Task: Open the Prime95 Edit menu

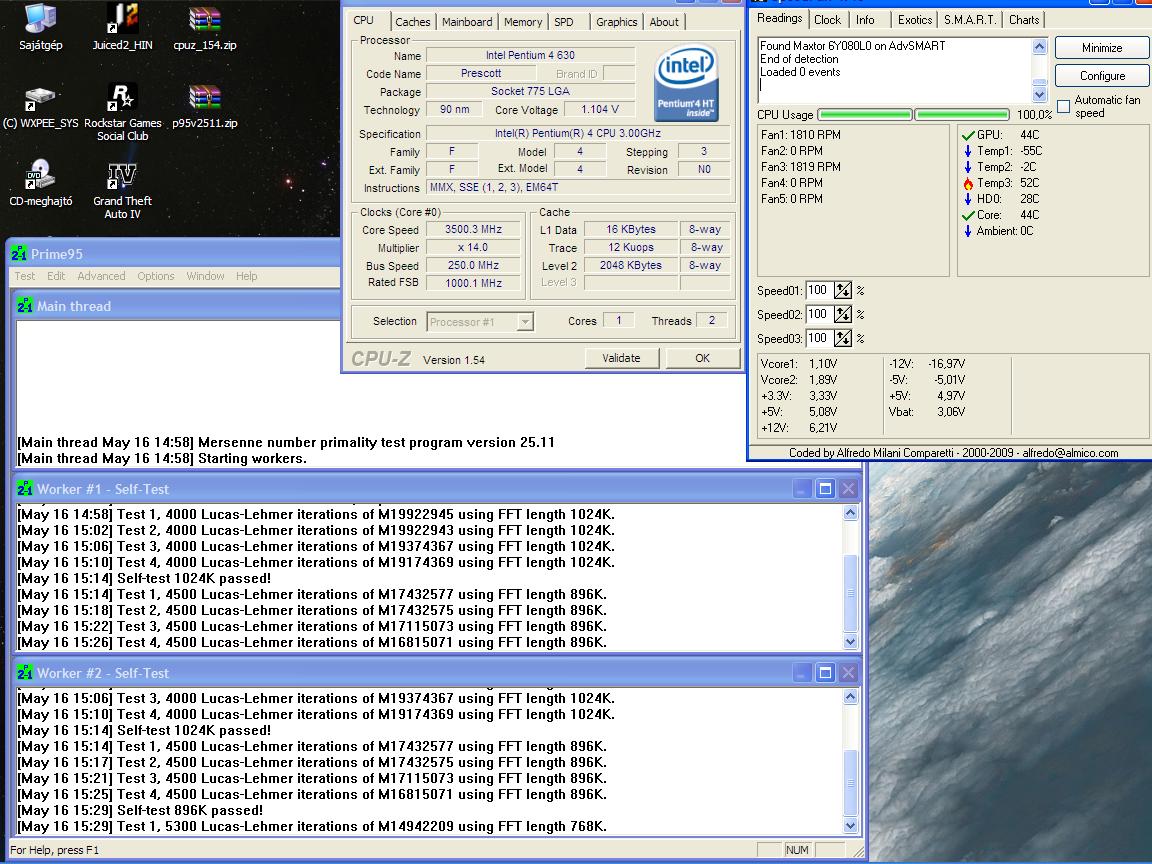Action: pyautogui.click(x=56, y=276)
